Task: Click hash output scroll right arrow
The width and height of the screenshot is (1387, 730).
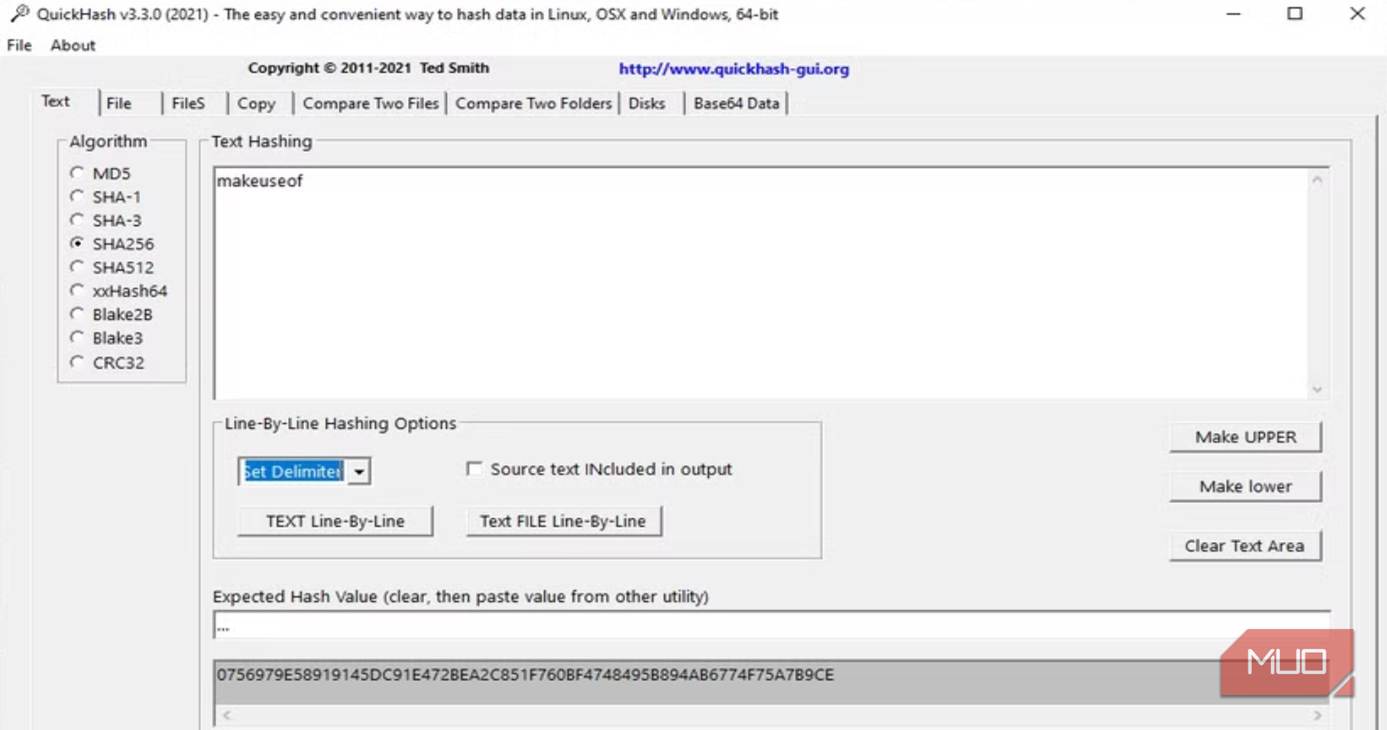Action: [x=1317, y=715]
